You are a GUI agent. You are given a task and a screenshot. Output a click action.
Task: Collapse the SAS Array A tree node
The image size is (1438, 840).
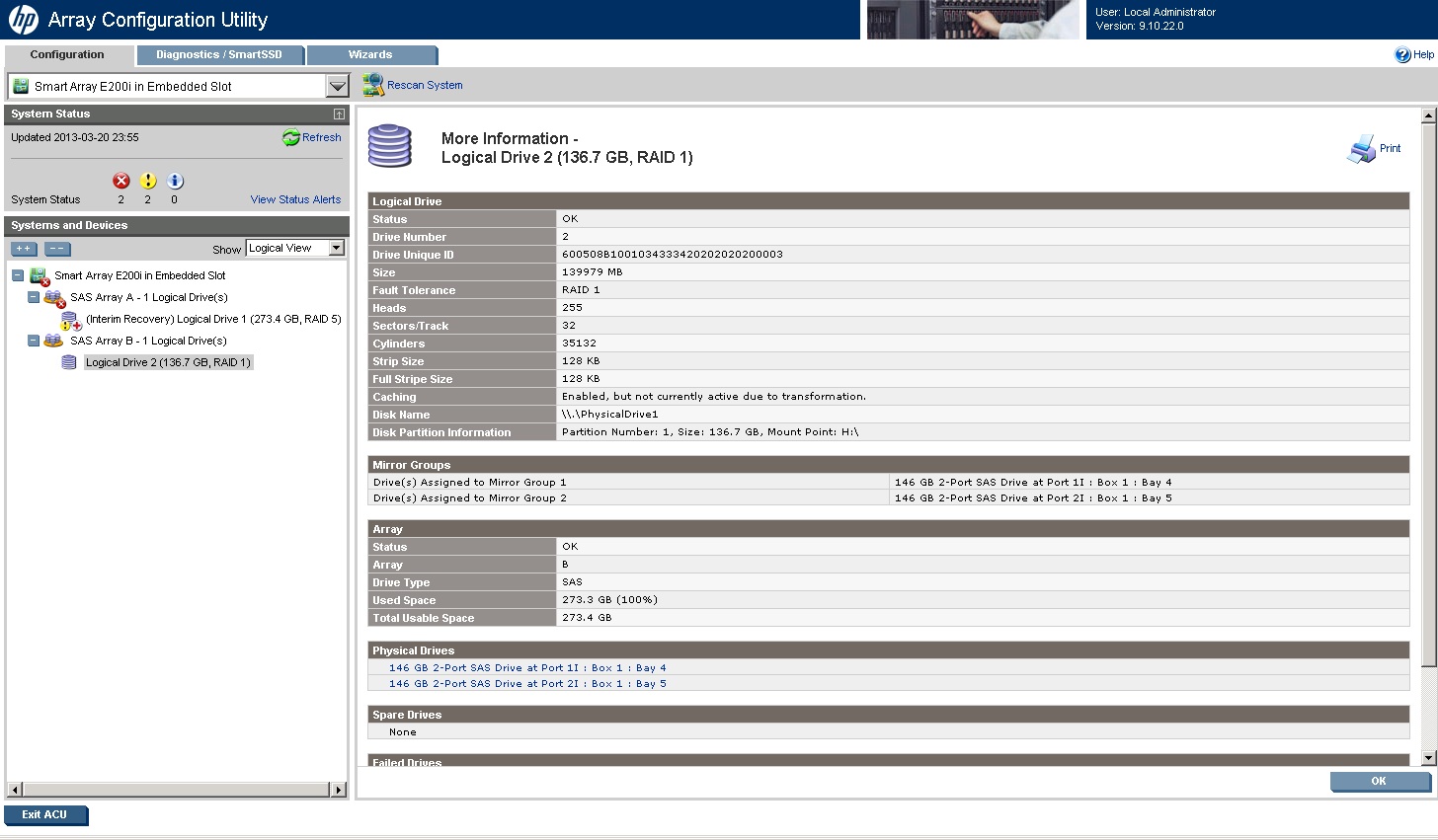pyautogui.click(x=34, y=297)
